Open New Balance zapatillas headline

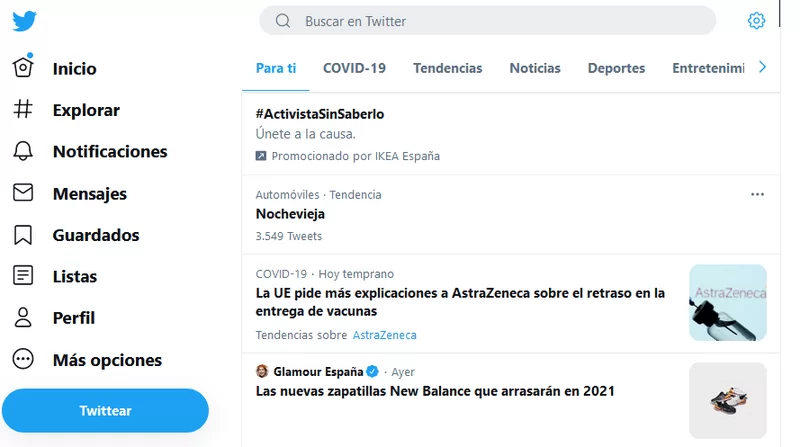pos(435,391)
